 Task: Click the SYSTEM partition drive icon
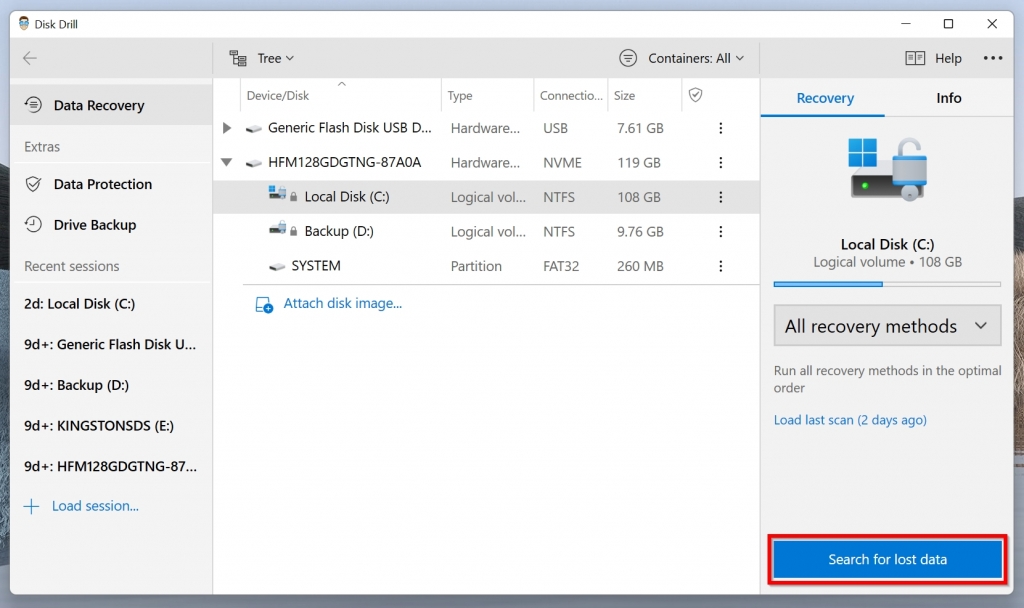(277, 266)
